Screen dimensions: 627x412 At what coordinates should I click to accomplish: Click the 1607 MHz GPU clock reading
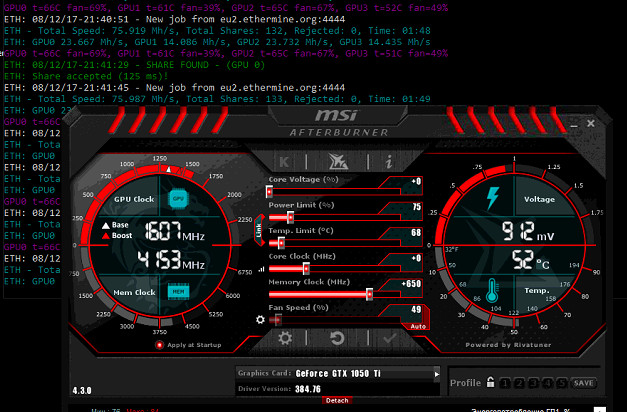tap(174, 232)
